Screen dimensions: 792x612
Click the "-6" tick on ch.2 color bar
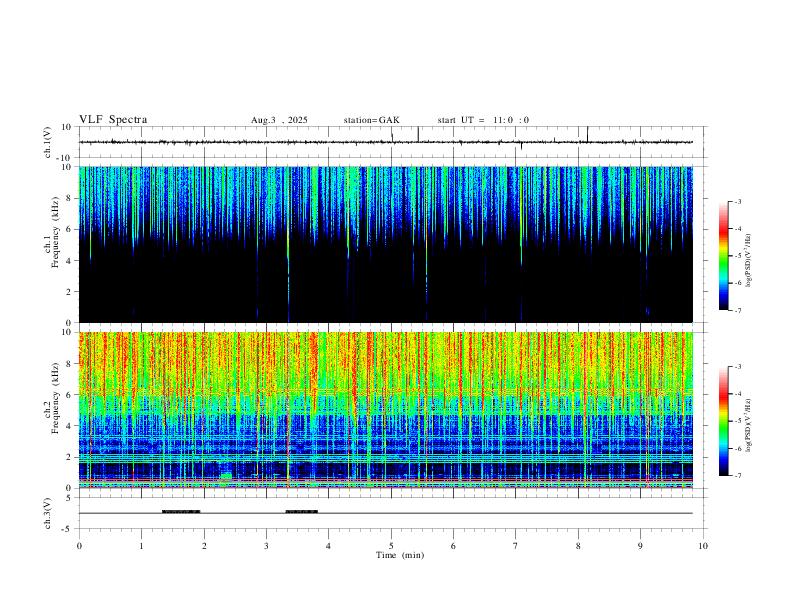[x=737, y=448]
